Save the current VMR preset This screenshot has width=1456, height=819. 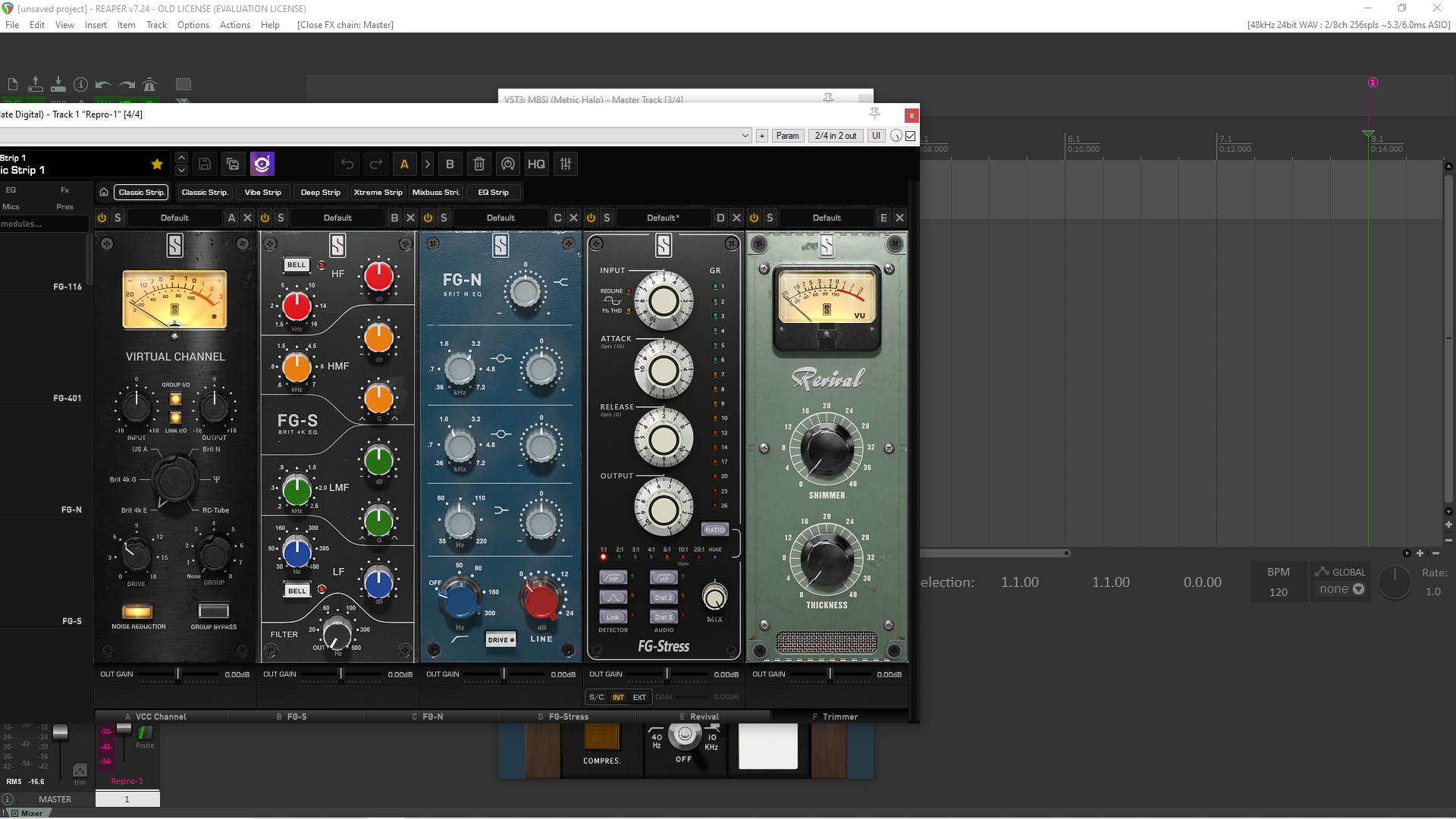click(204, 164)
